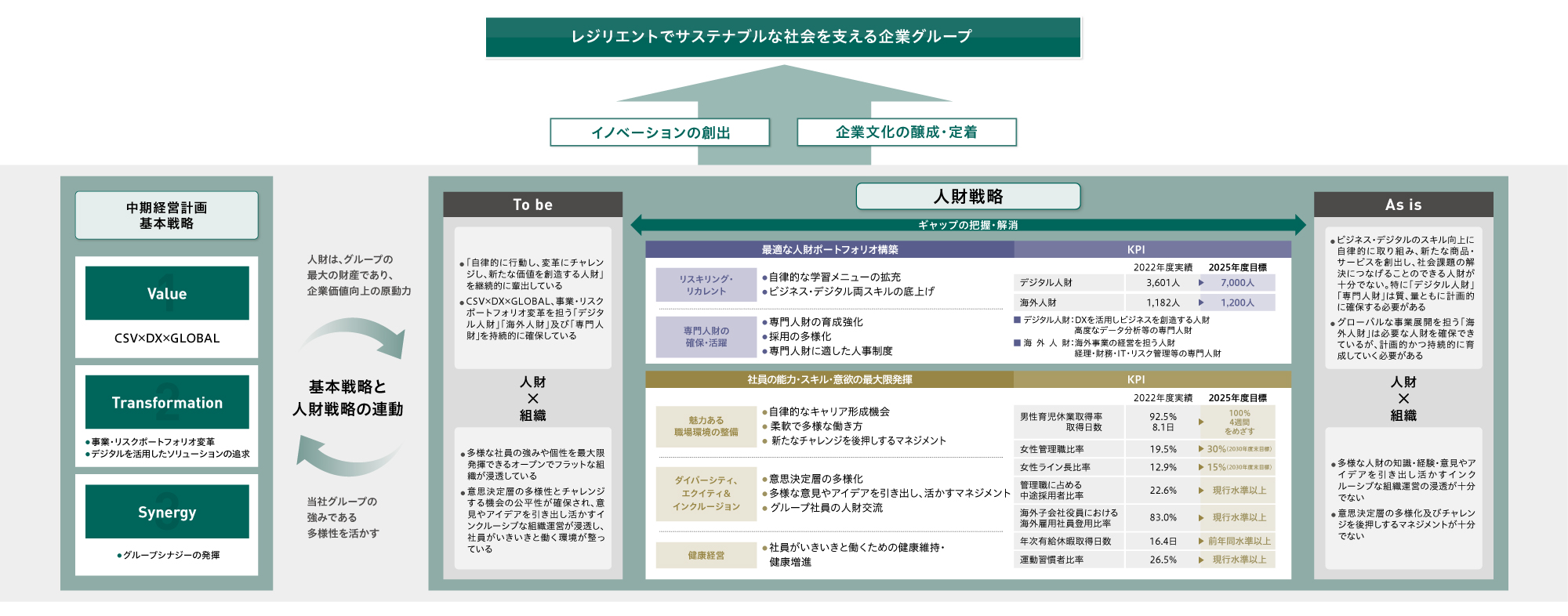Click 柔軟で多様な働き方 bullet

click(x=811, y=426)
